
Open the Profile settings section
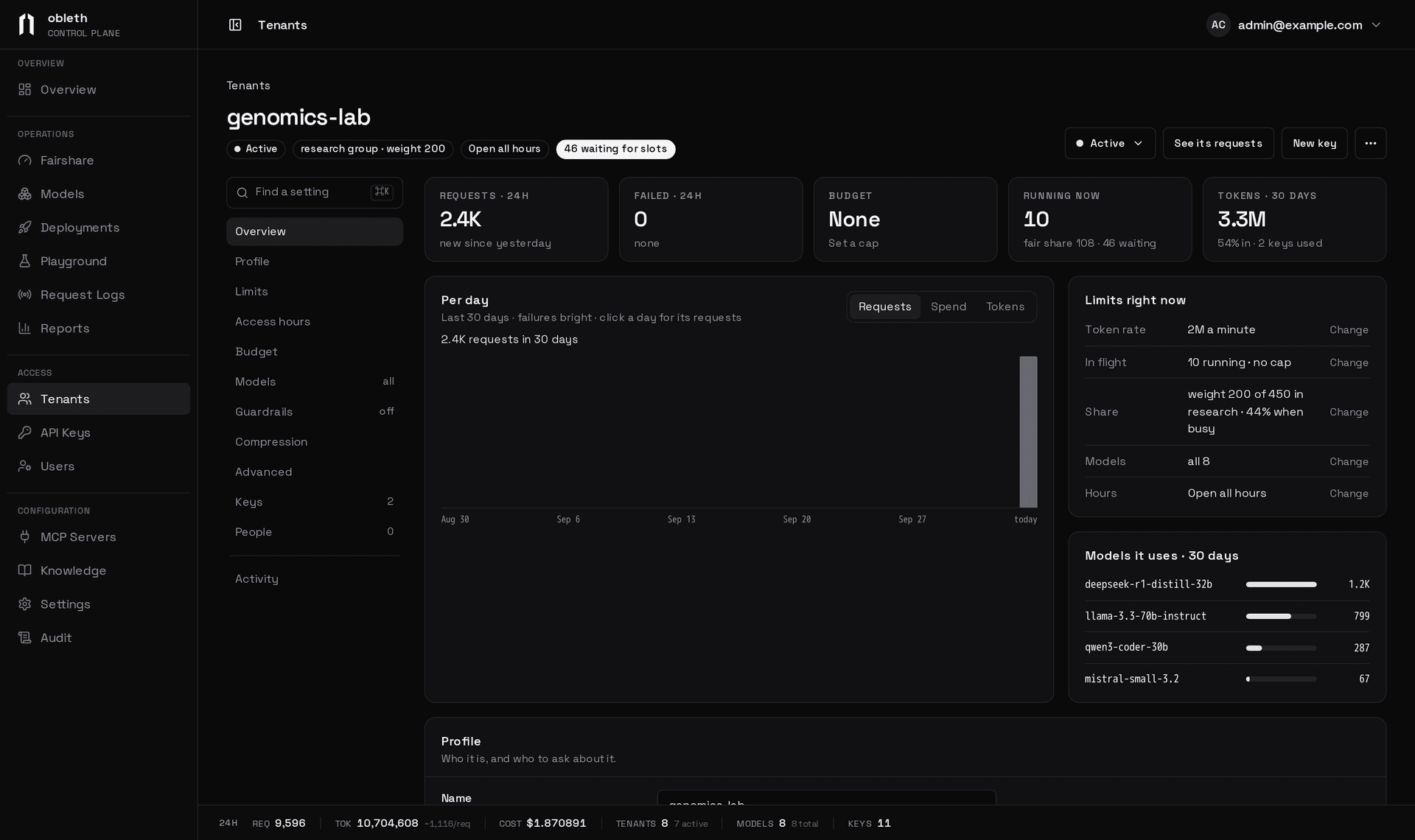point(315,262)
